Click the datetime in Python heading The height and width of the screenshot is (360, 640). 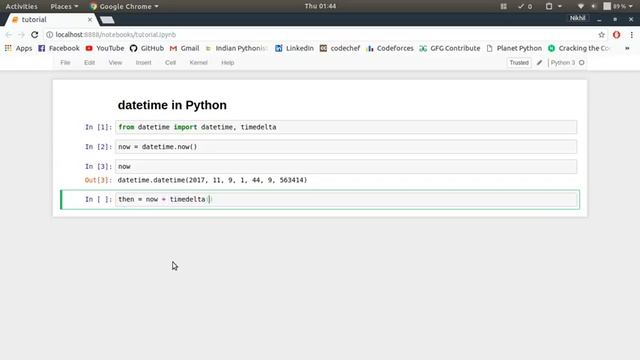(172, 105)
